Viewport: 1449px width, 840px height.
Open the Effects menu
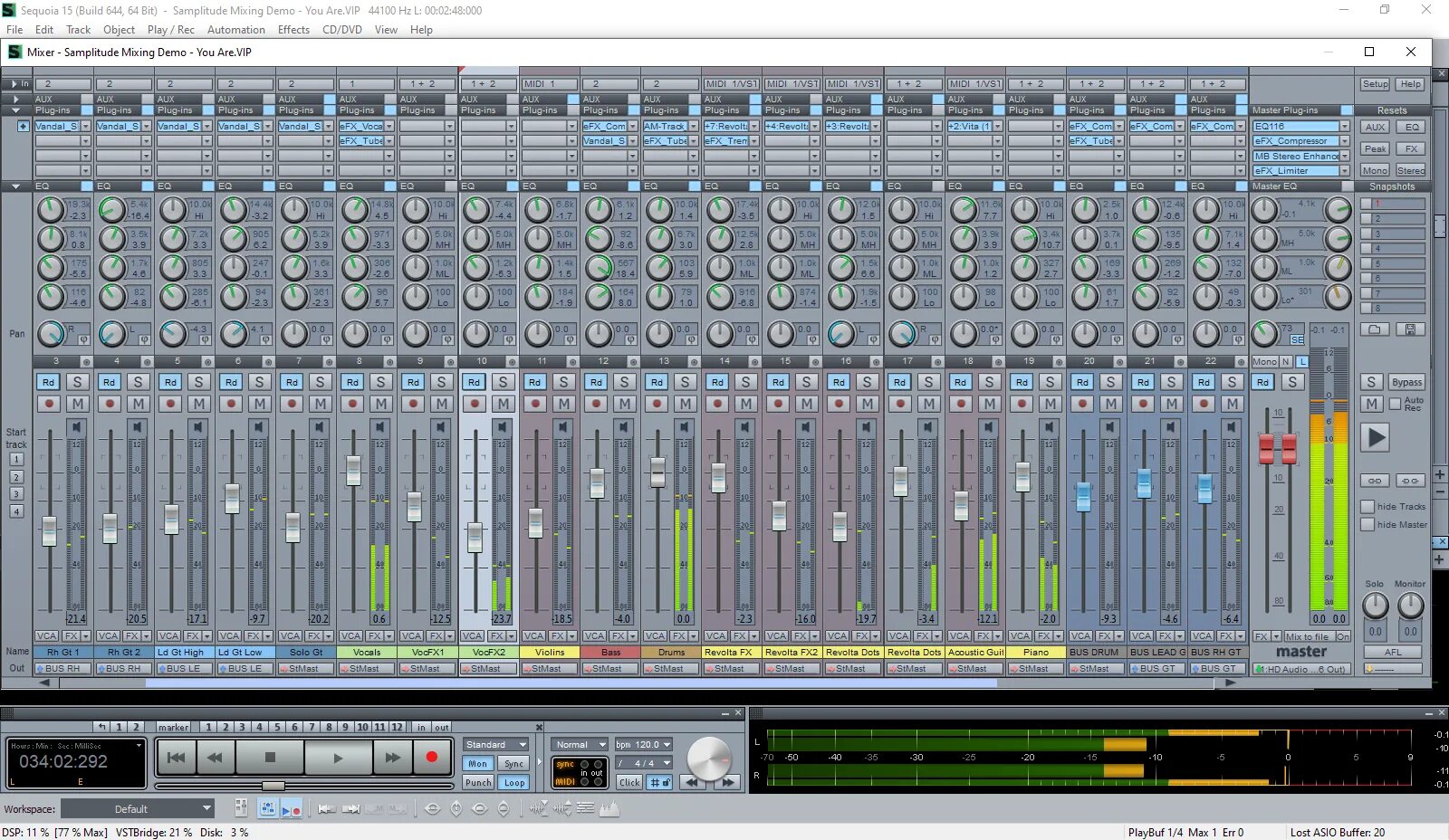[x=293, y=30]
